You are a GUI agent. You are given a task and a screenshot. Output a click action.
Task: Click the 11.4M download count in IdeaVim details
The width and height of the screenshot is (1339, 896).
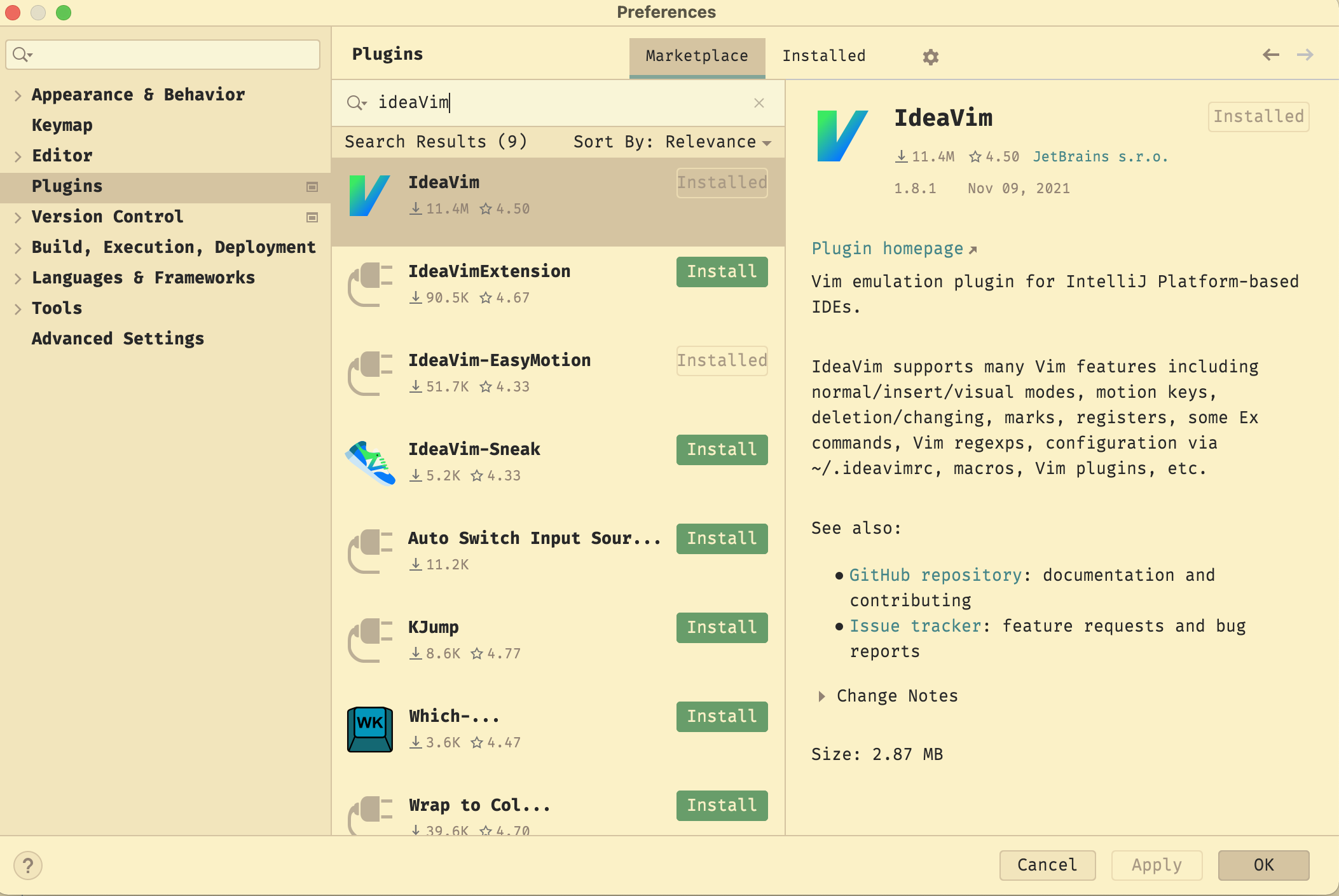(x=925, y=157)
